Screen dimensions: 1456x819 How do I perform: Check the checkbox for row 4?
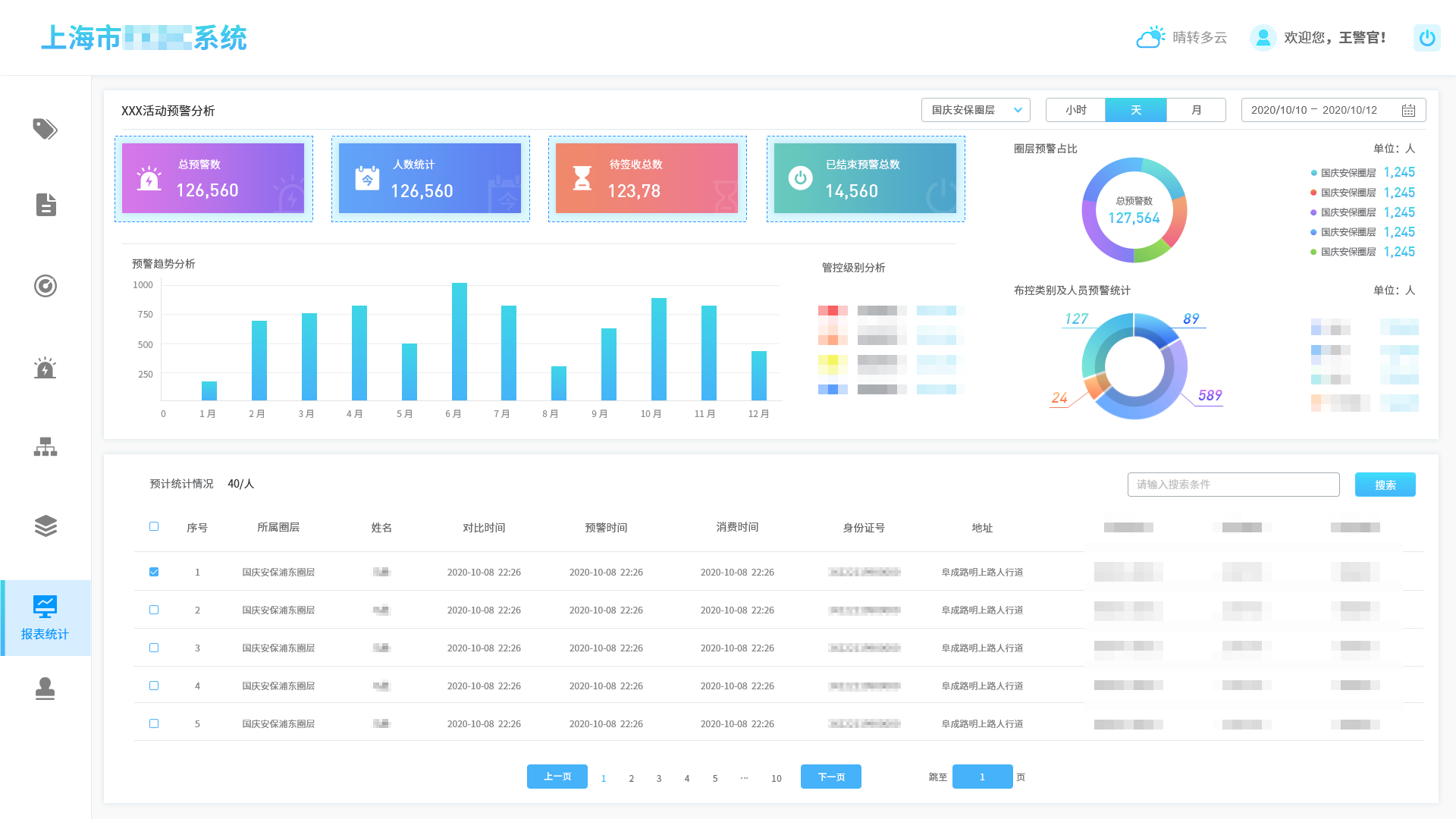(x=154, y=686)
